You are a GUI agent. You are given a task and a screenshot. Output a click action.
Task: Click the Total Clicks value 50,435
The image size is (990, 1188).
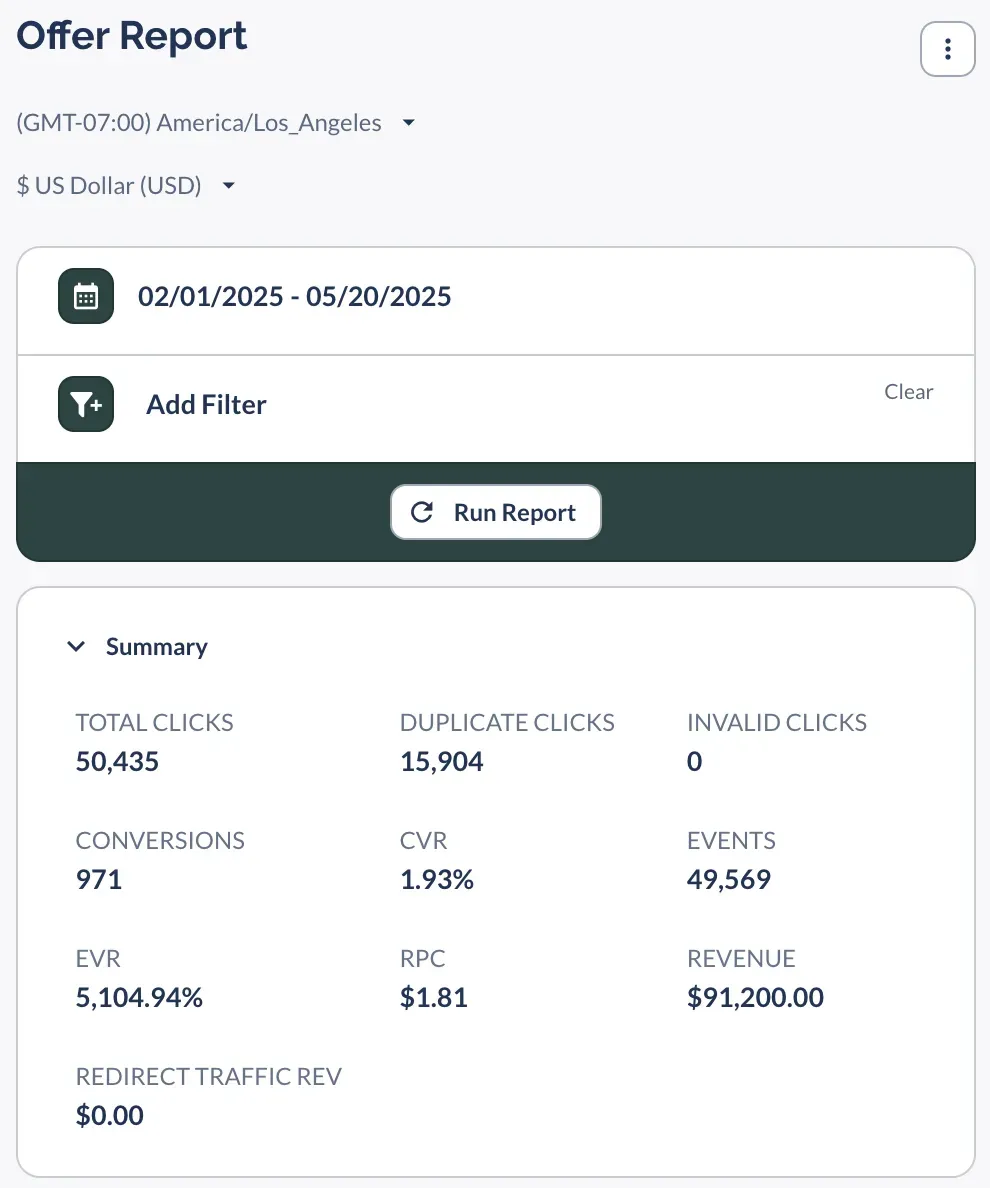point(117,762)
